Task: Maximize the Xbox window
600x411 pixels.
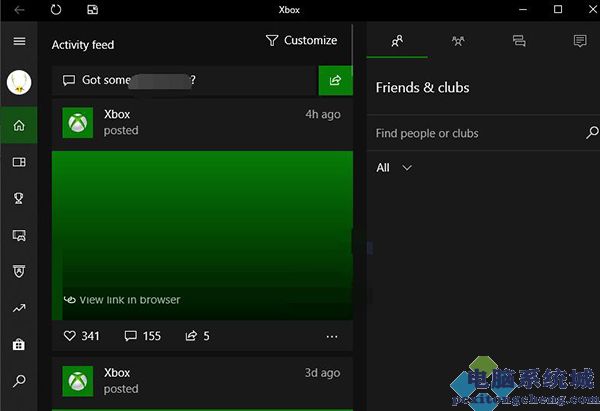Action: [x=558, y=9]
